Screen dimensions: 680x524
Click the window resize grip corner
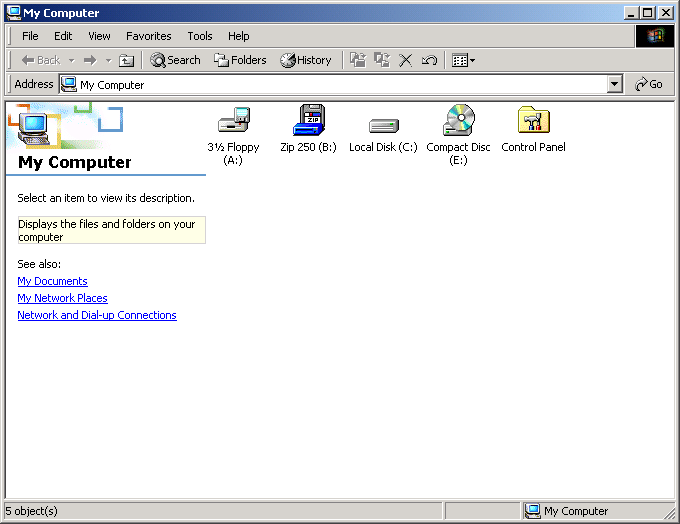670,513
